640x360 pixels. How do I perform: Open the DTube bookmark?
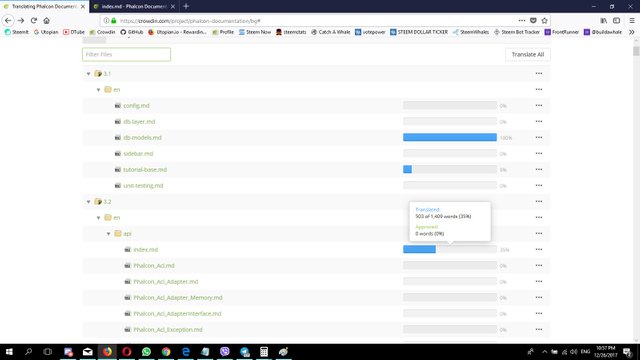coord(74,32)
